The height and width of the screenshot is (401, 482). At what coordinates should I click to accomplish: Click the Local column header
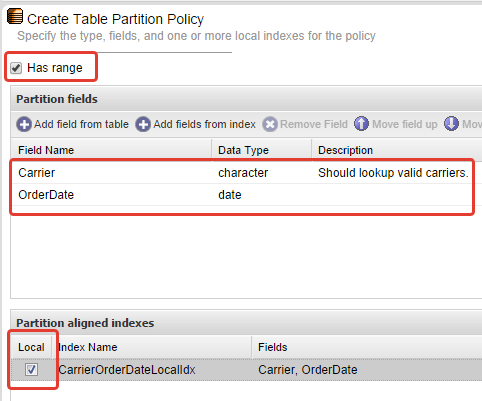tap(31, 347)
